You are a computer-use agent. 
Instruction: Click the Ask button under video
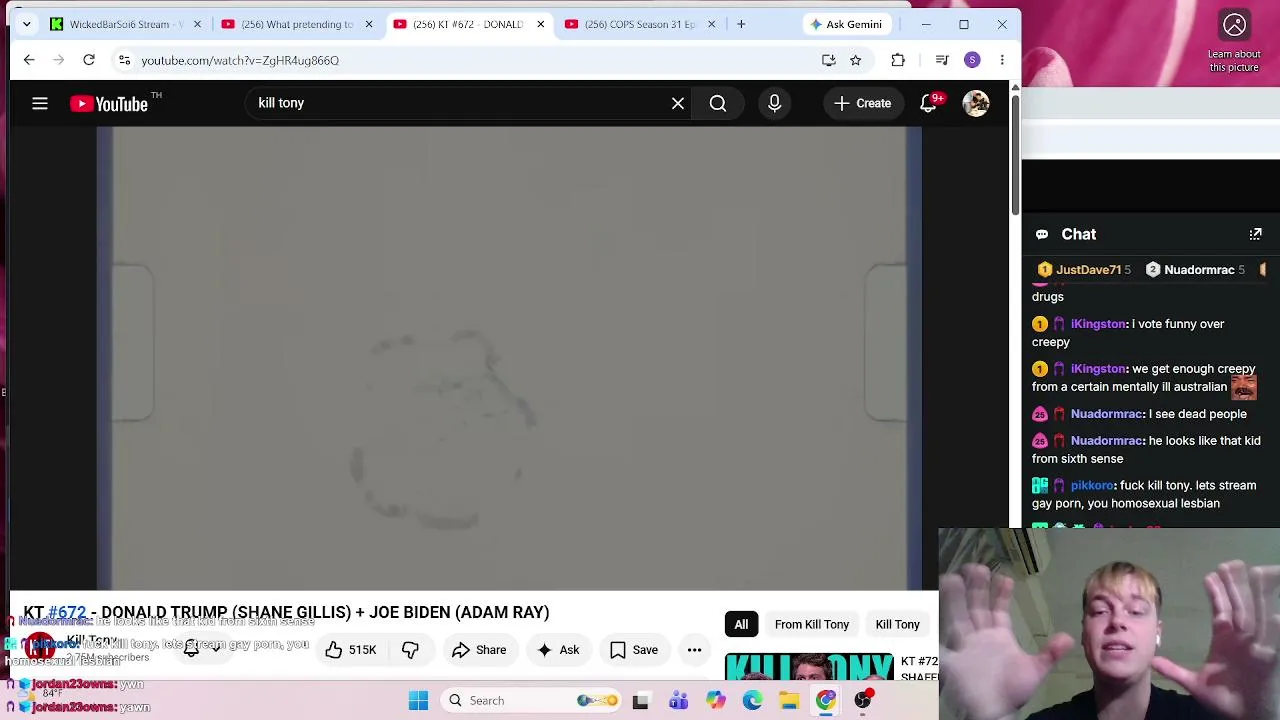point(558,650)
